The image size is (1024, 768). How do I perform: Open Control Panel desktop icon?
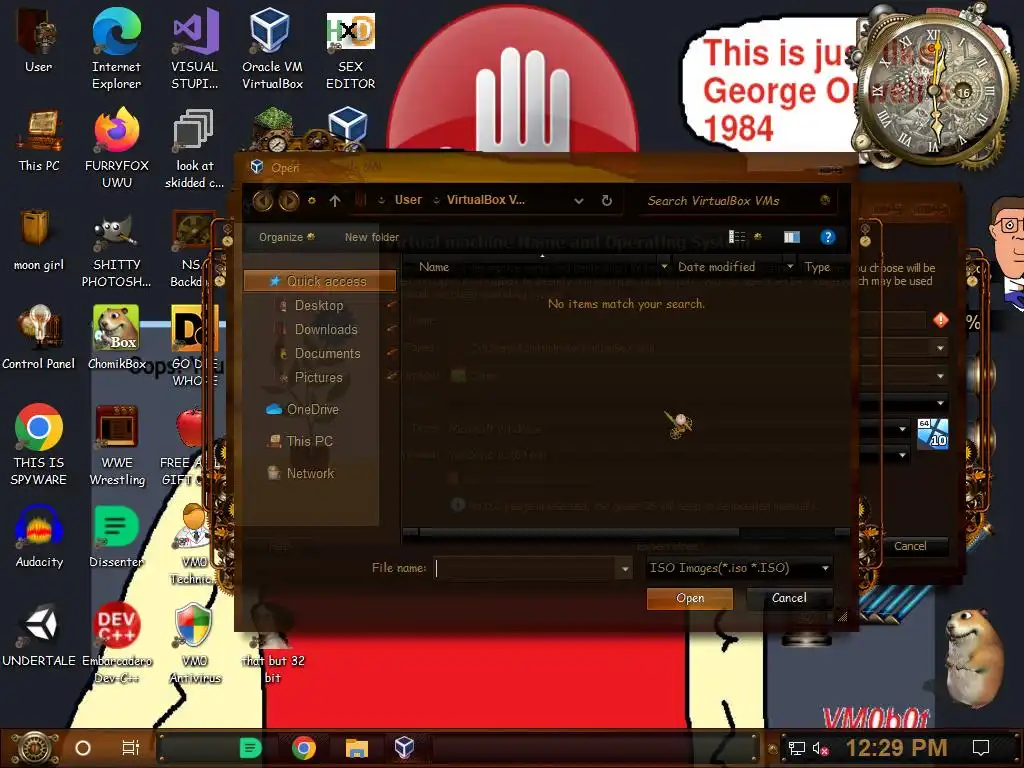[39, 338]
